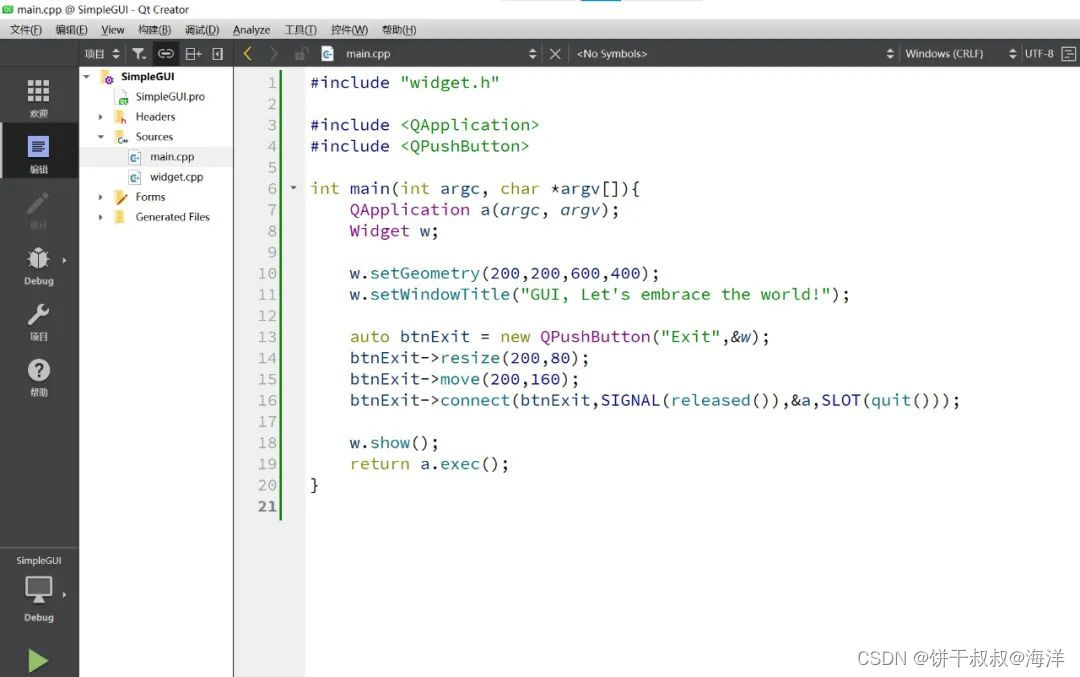Open the Welcome mode grid icon
The image size is (1080, 677).
[38, 90]
